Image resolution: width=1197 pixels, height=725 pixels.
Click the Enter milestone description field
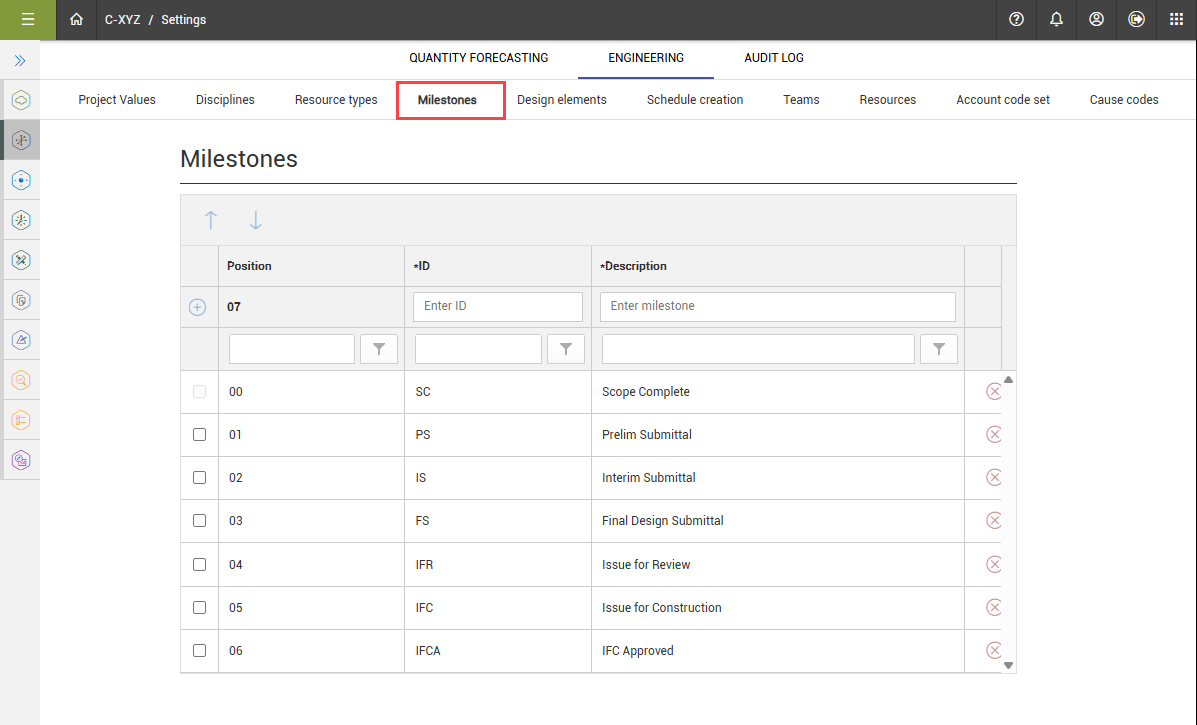tap(777, 306)
